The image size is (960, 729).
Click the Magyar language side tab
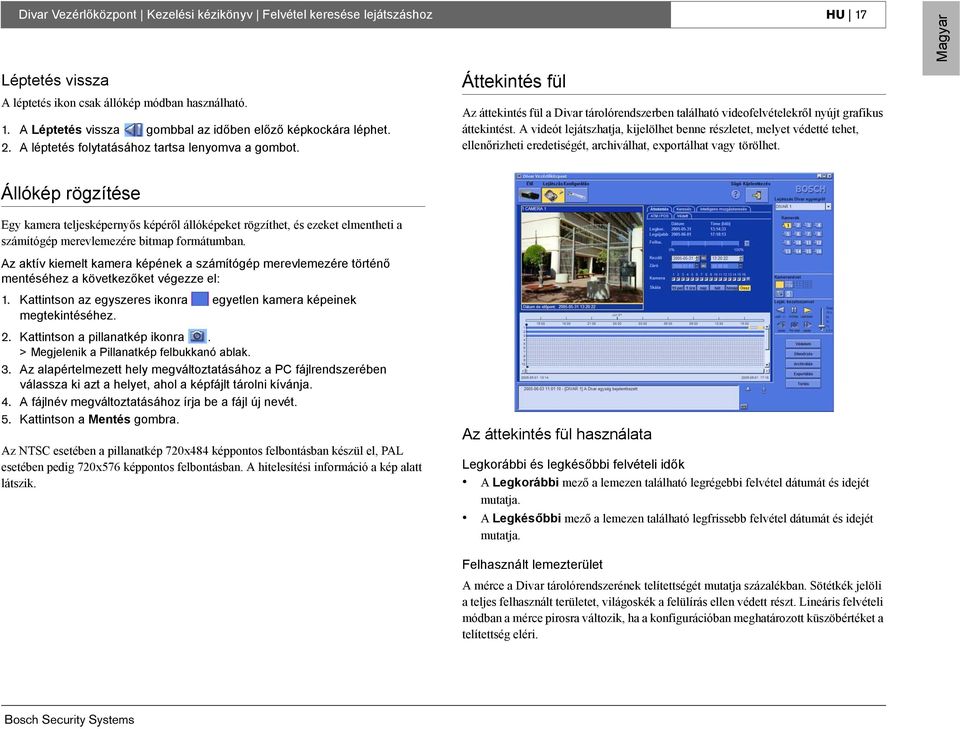(942, 38)
